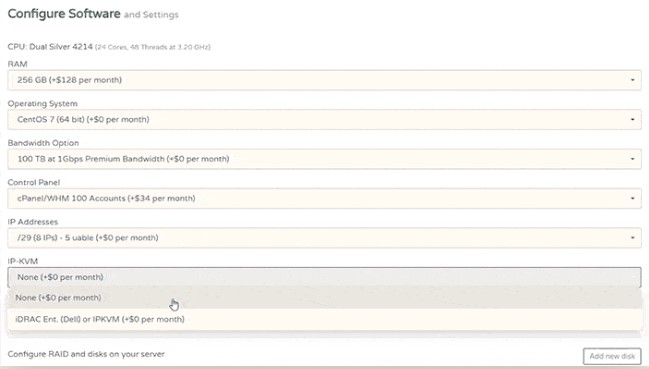This screenshot has width=649, height=369.
Task: Click the CPU Dual Silver 4214 text
Action: [x=50, y=47]
